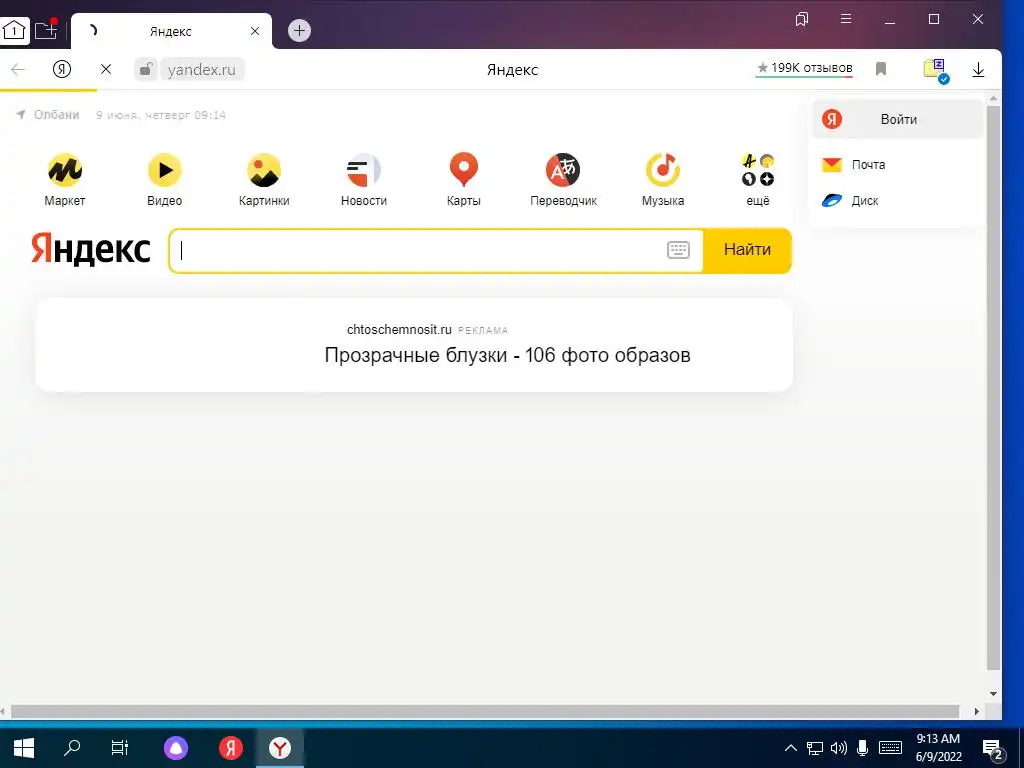Image resolution: width=1024 pixels, height=768 pixels.
Task: Open the taskbar clock and date
Action: (938, 748)
